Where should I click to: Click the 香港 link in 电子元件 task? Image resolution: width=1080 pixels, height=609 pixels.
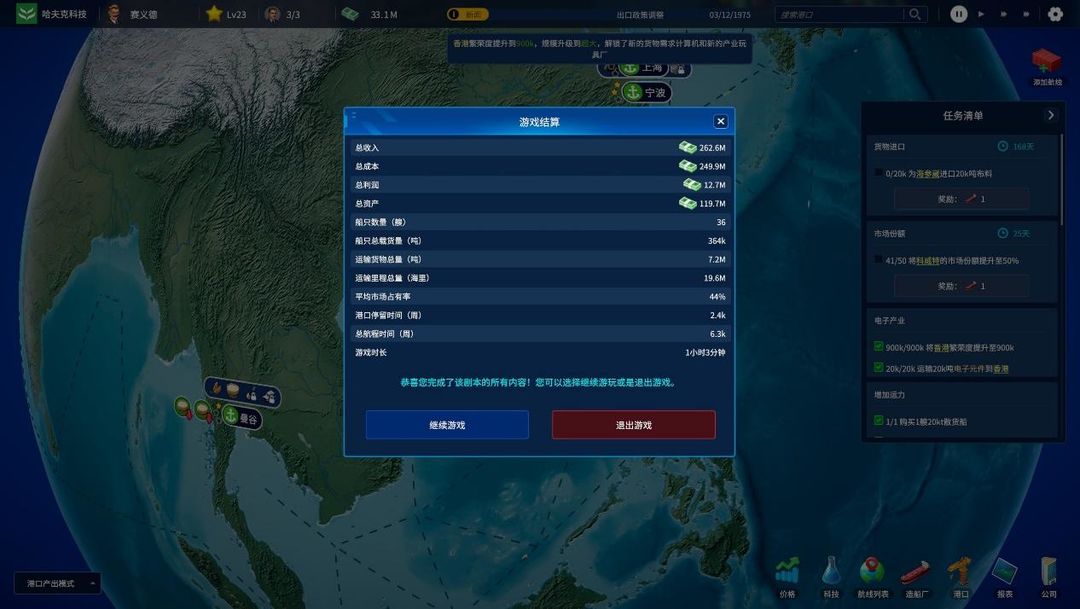tap(1001, 369)
